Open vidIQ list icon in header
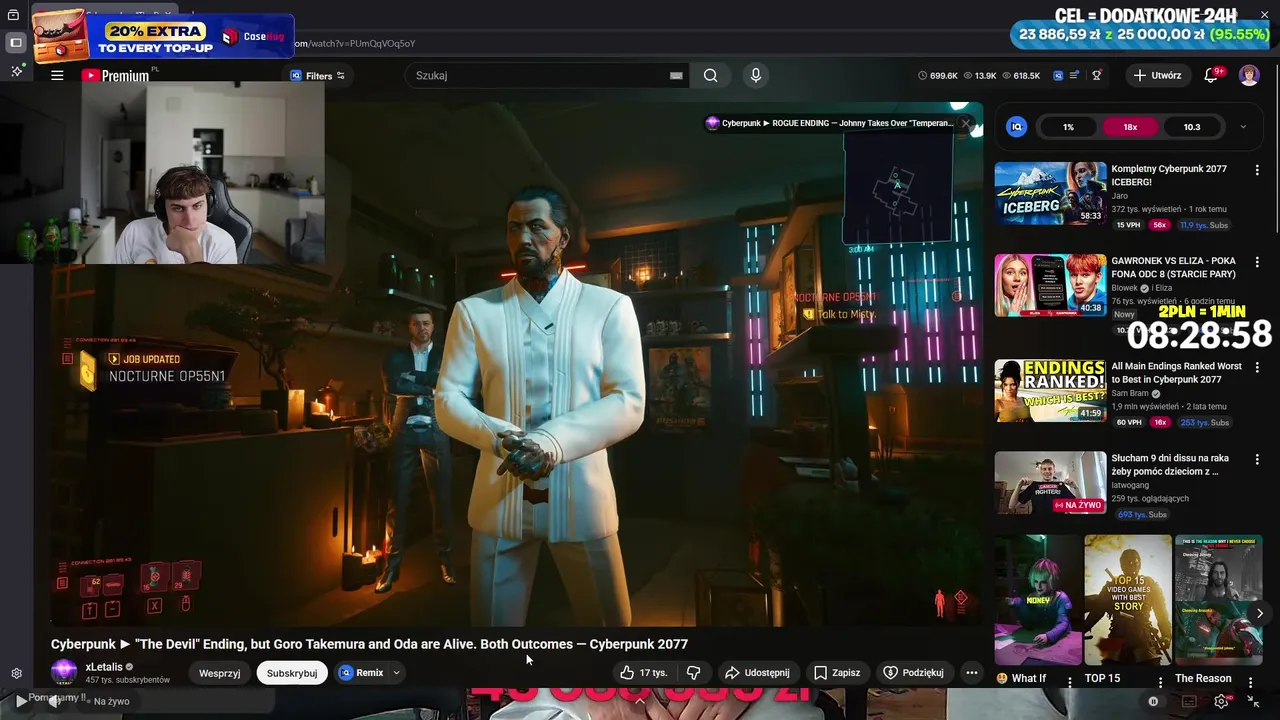The height and width of the screenshot is (720, 1280). [1075, 76]
